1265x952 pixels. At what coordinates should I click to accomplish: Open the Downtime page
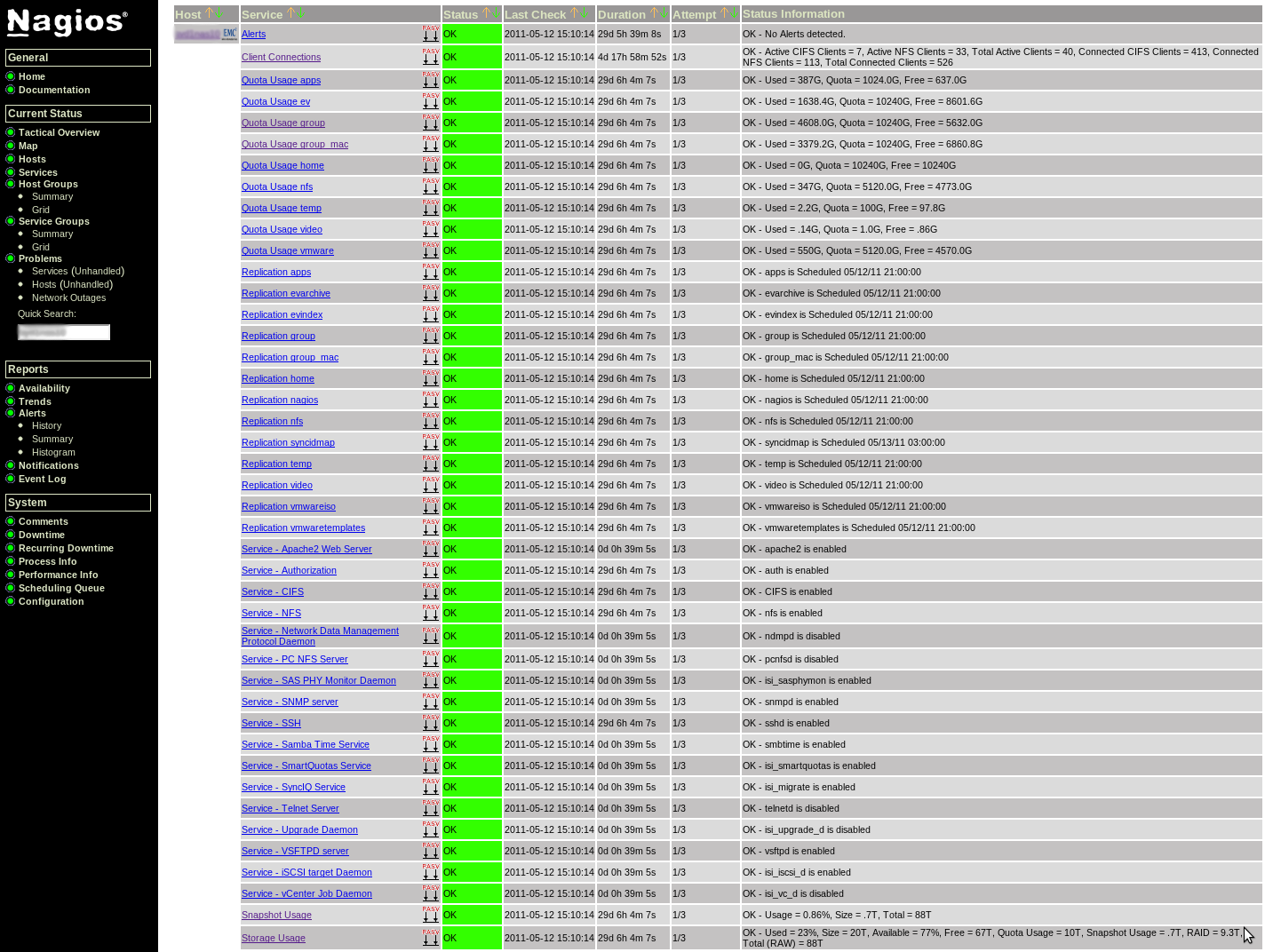click(42, 535)
